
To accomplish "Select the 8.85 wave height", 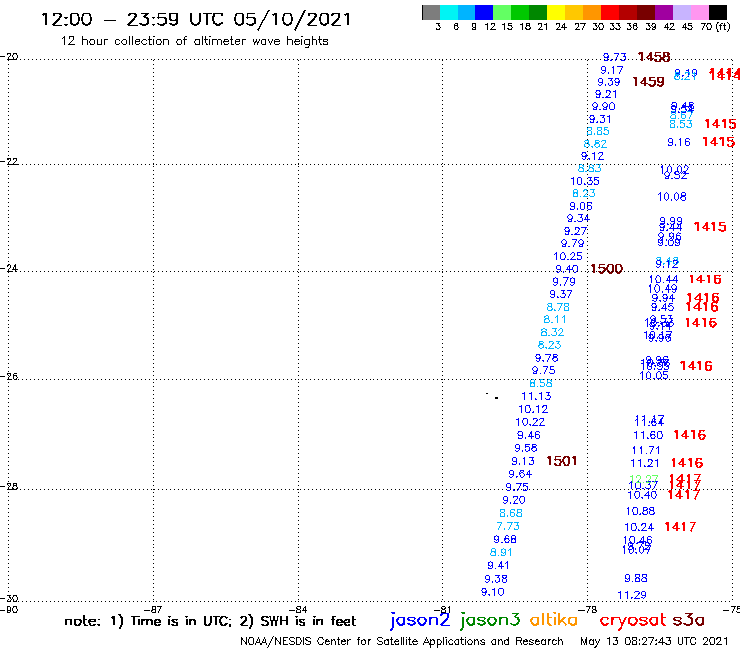I will point(598,131).
